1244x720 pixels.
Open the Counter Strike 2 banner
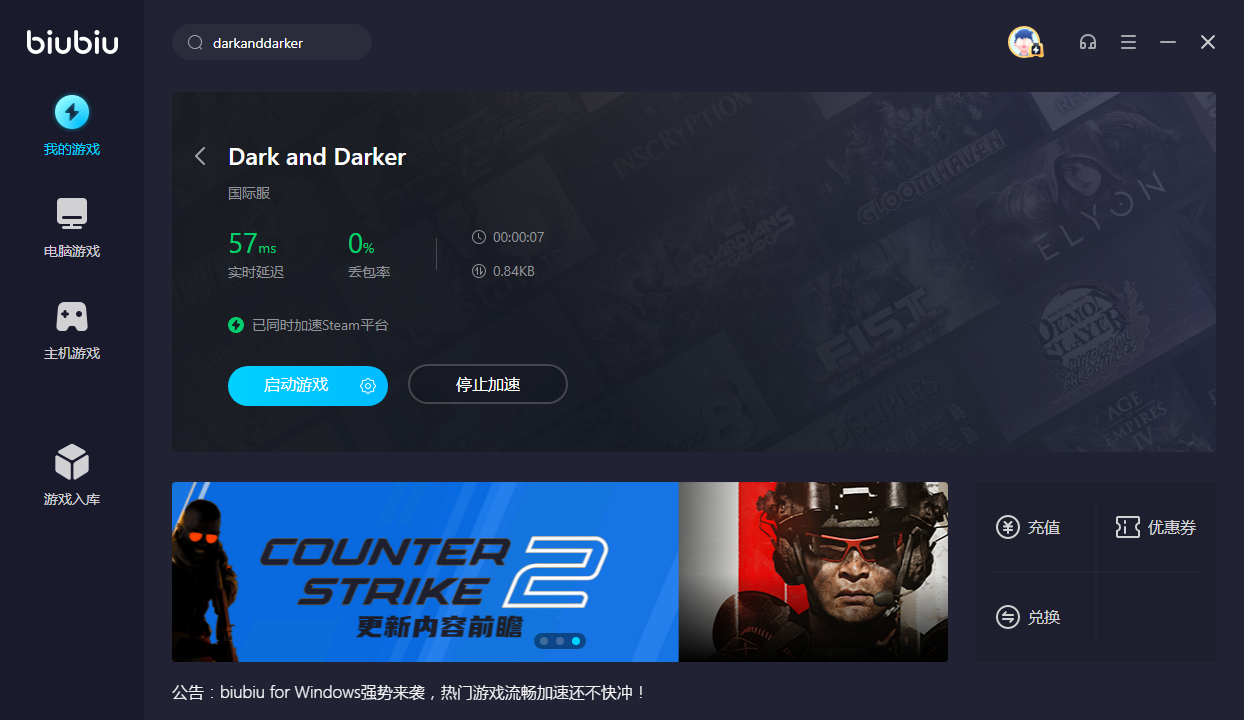(560, 572)
